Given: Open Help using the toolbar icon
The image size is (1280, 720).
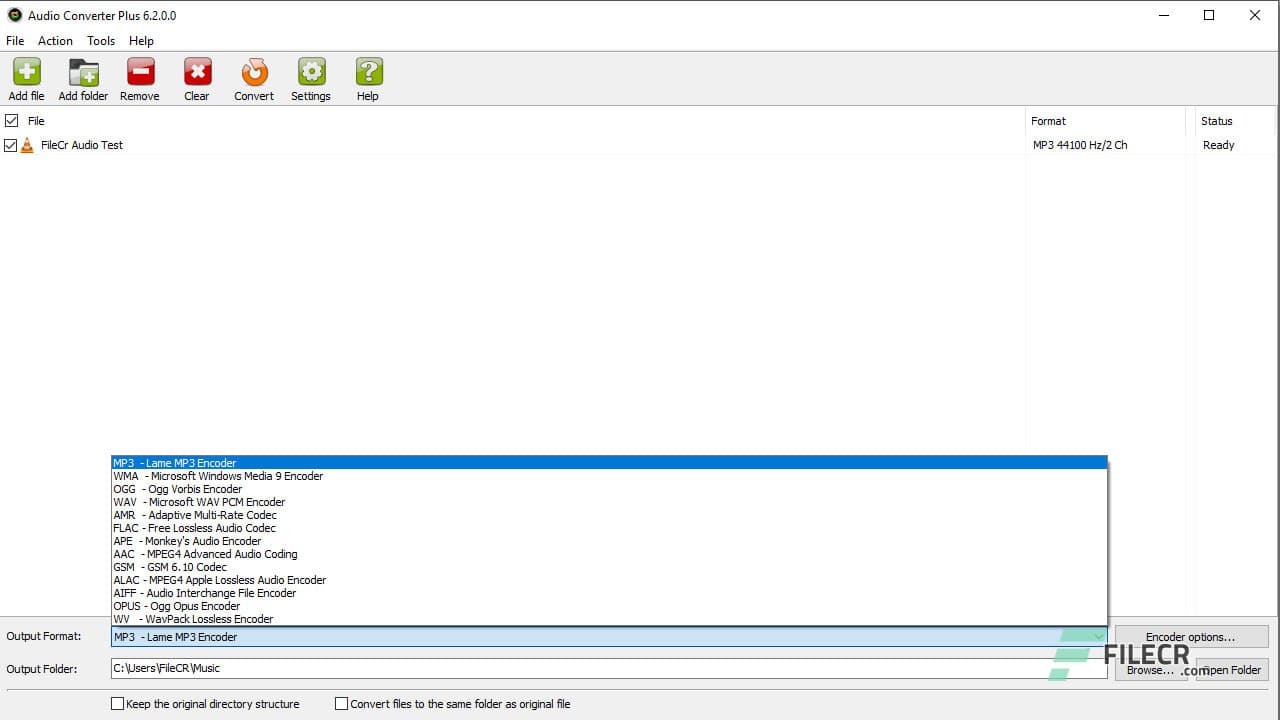Looking at the screenshot, I should [368, 70].
